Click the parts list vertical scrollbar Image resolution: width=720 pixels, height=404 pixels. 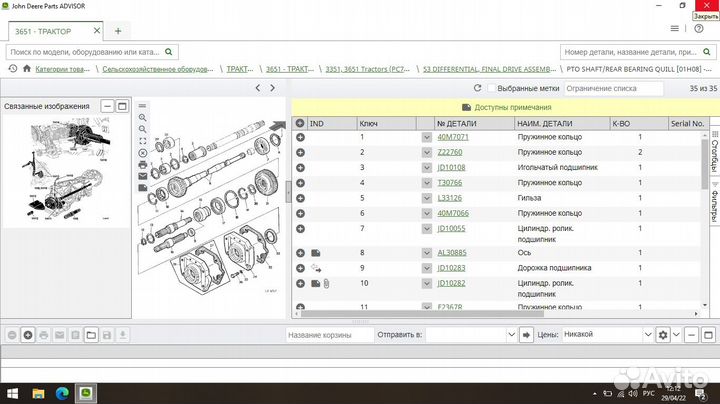click(705, 163)
